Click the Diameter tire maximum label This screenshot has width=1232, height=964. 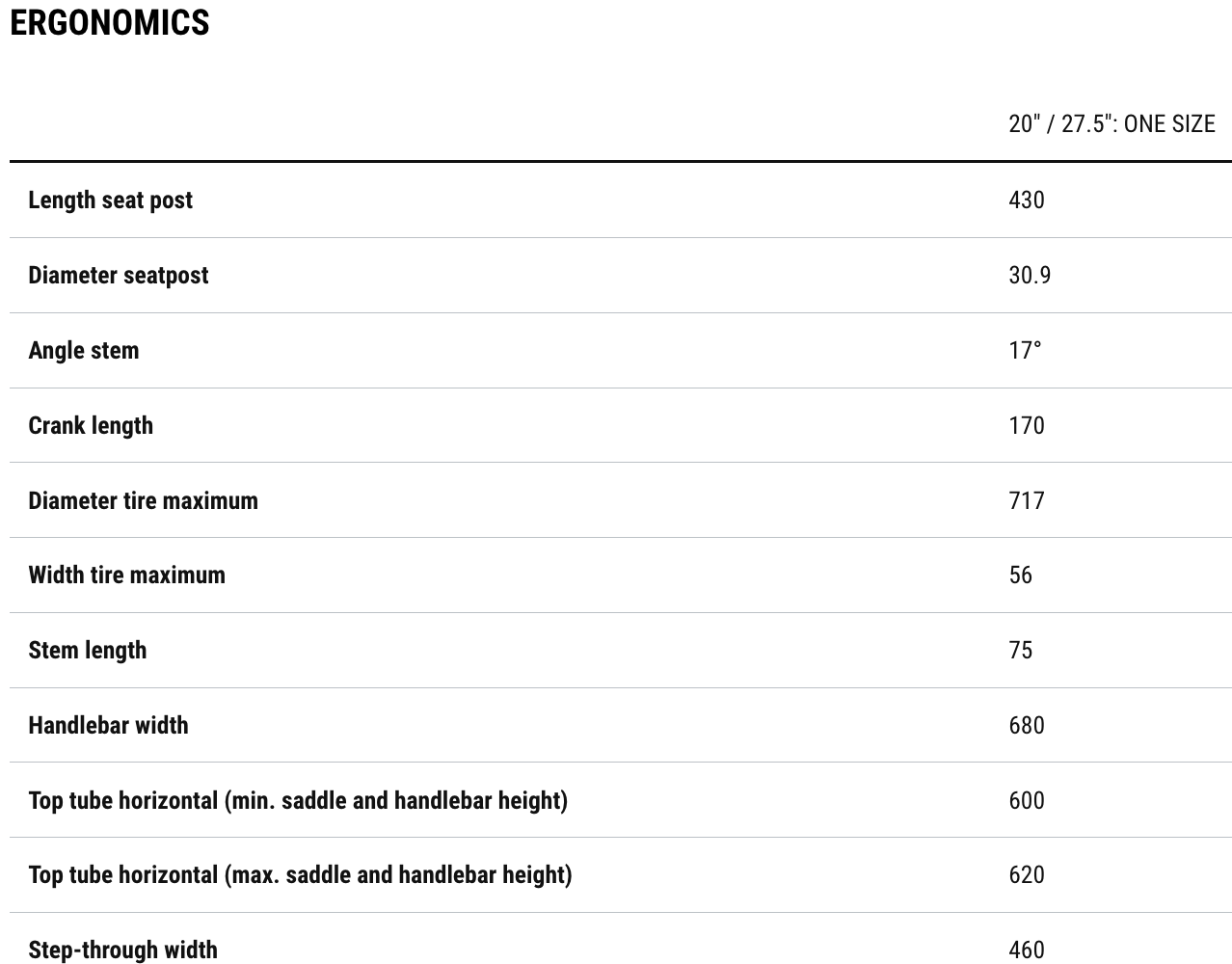[143, 500]
